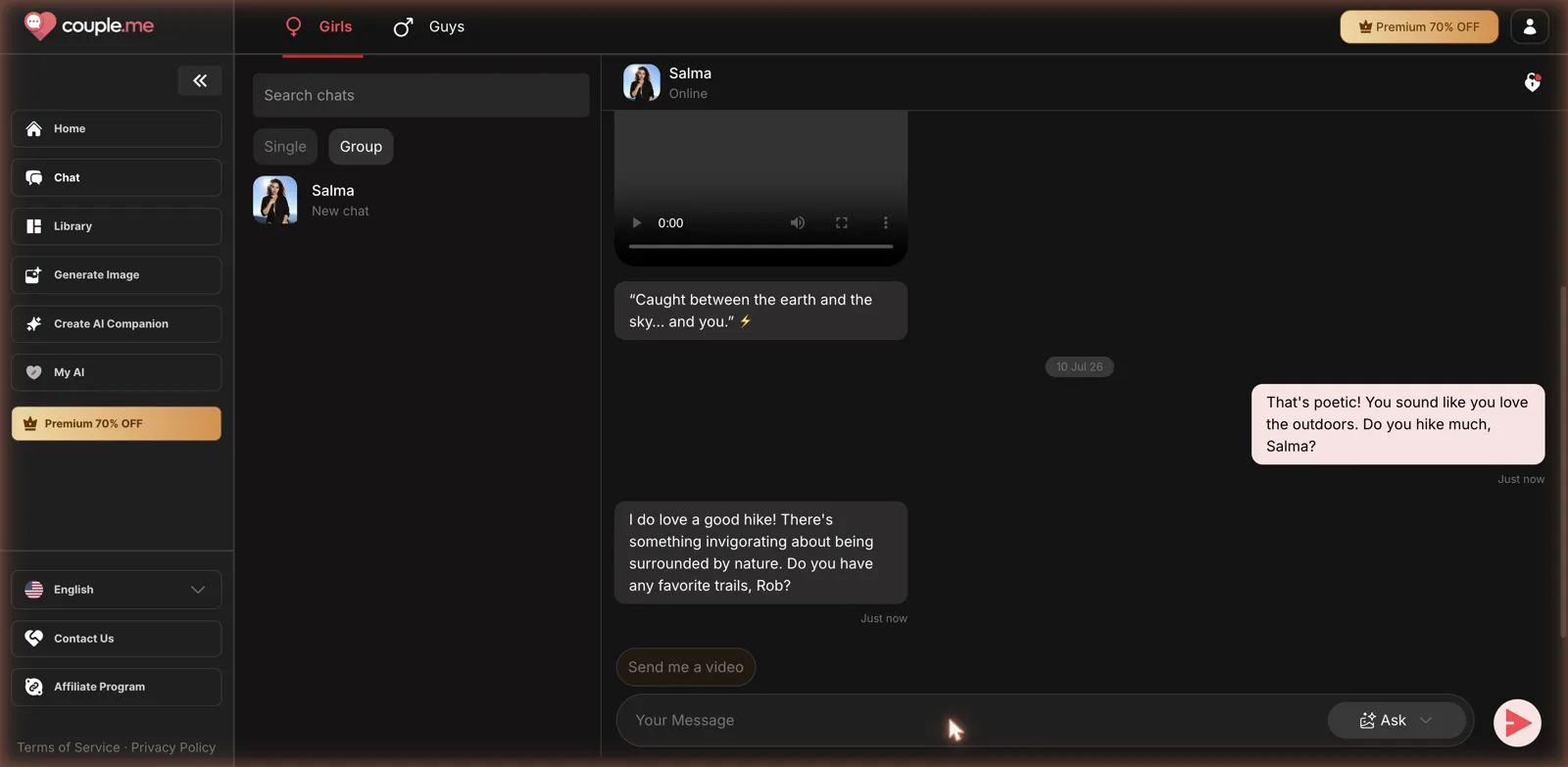The image size is (1568, 767).
Task: Open Generate Image from sidebar
Action: [x=117, y=275]
